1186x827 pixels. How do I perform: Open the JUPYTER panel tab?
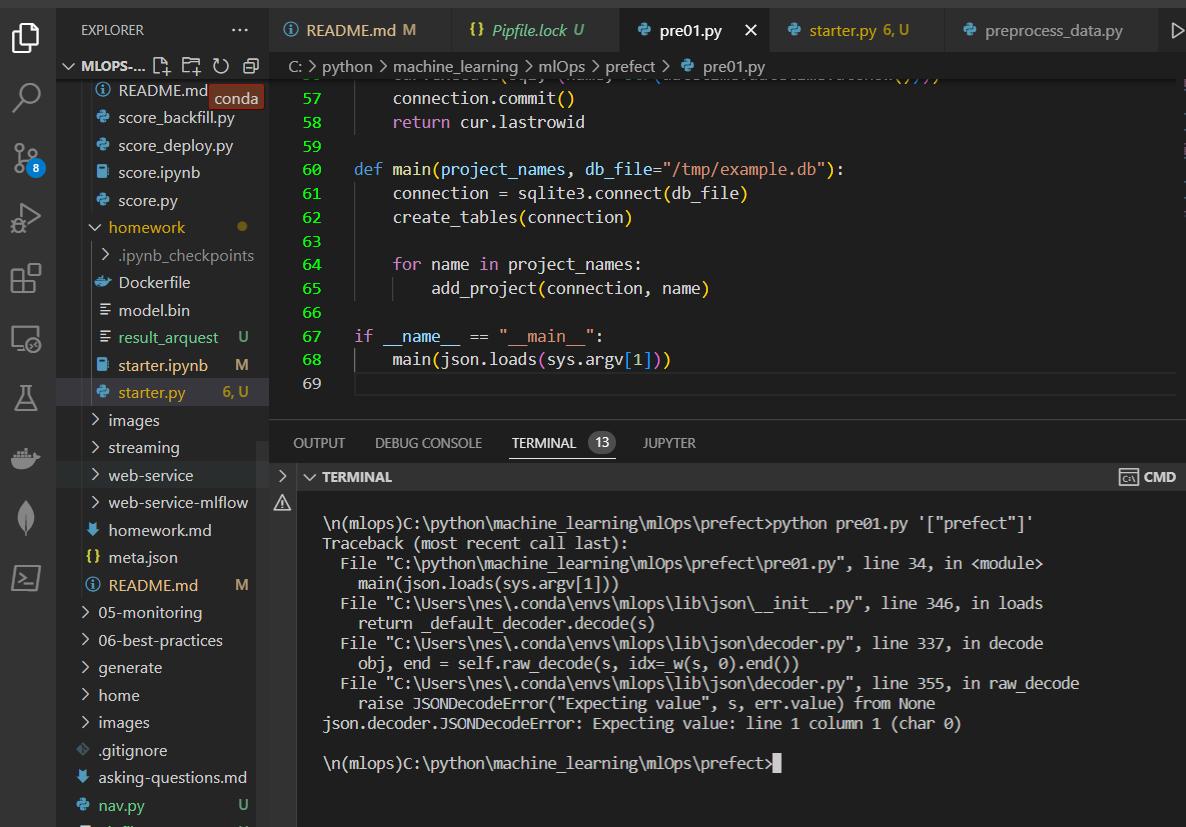[668, 443]
